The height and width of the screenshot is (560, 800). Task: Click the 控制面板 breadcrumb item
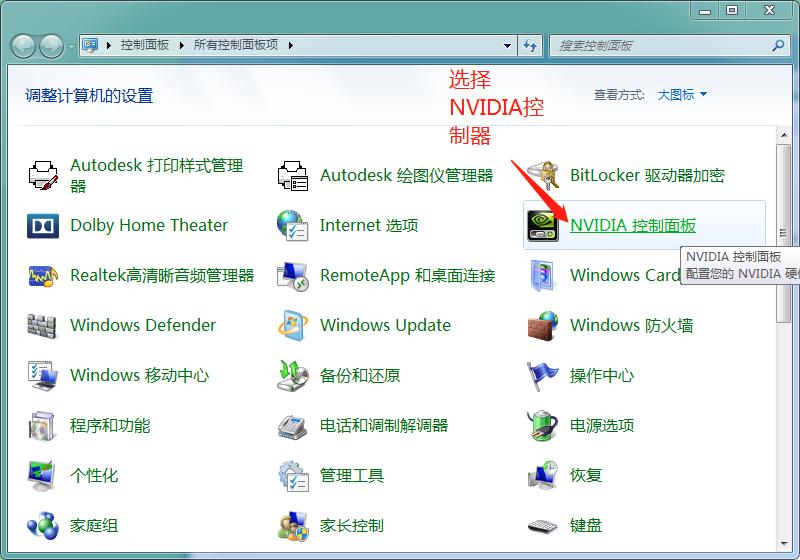(145, 45)
